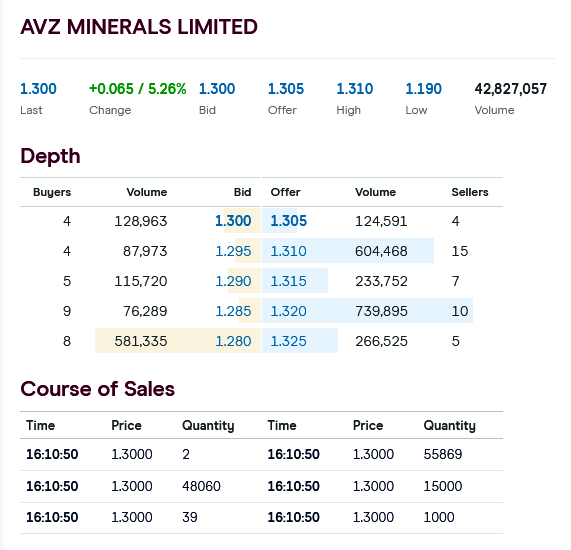Click the Course of Sales heading
571x550 pixels.
(x=98, y=389)
